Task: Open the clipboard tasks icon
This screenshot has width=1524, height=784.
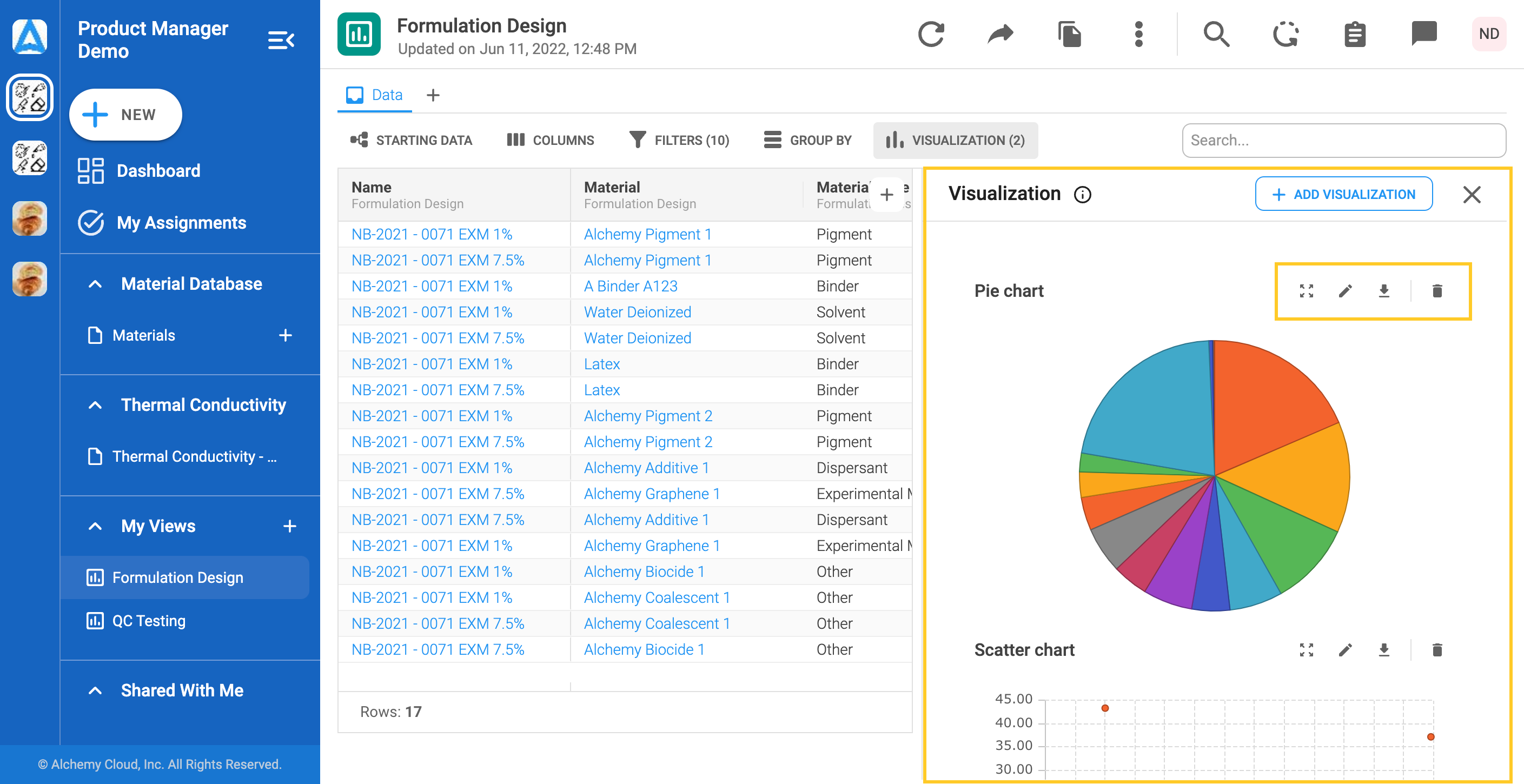Action: pyautogui.click(x=1355, y=34)
